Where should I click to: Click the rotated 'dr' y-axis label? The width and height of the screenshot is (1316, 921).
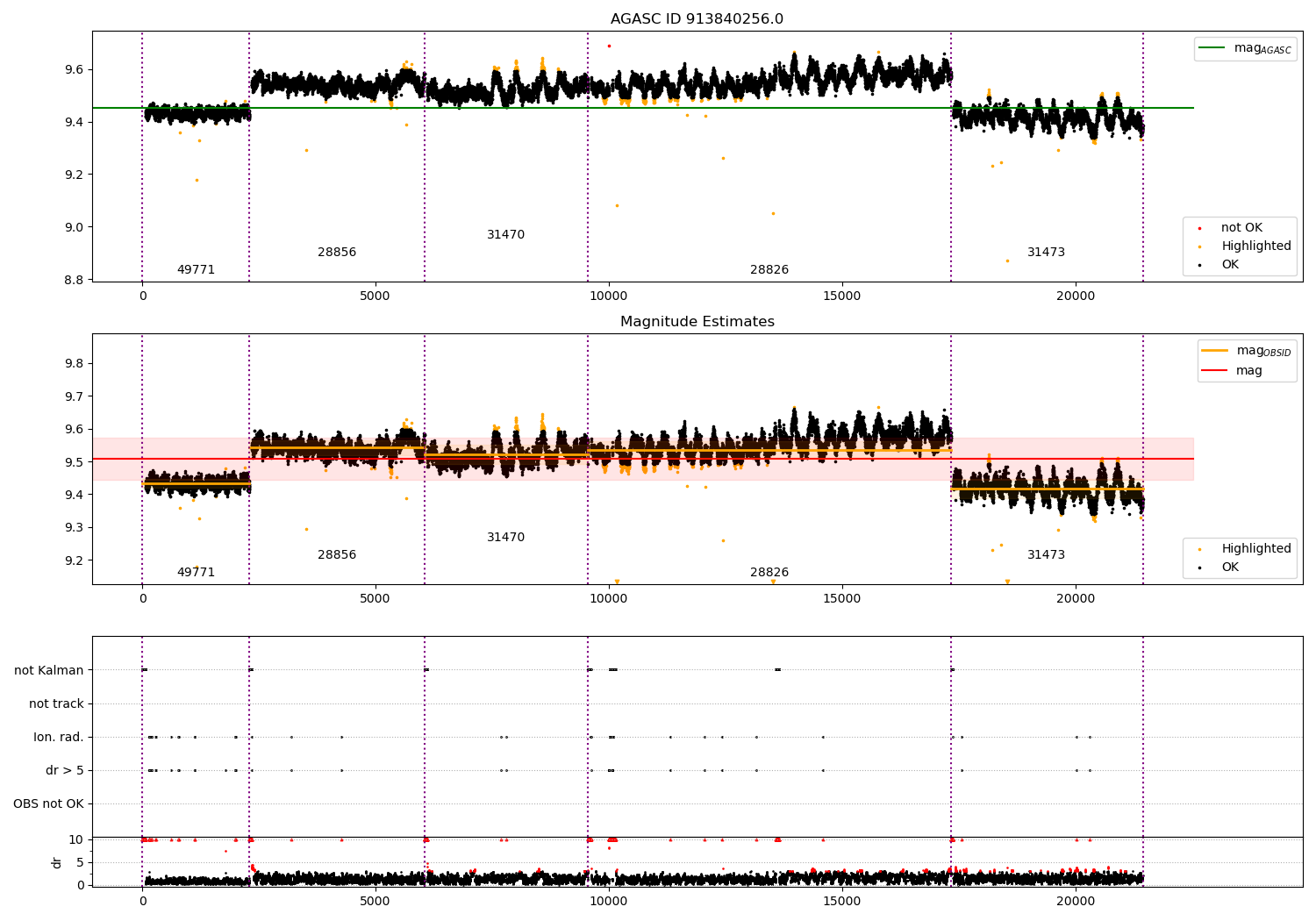click(x=57, y=862)
